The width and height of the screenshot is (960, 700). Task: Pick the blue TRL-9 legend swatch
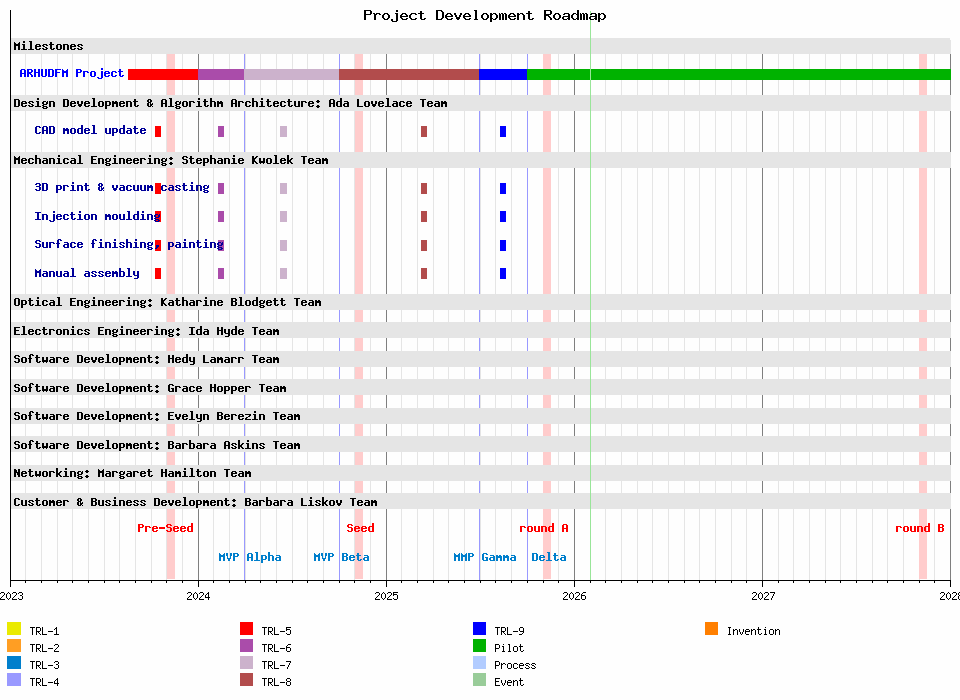click(x=480, y=630)
